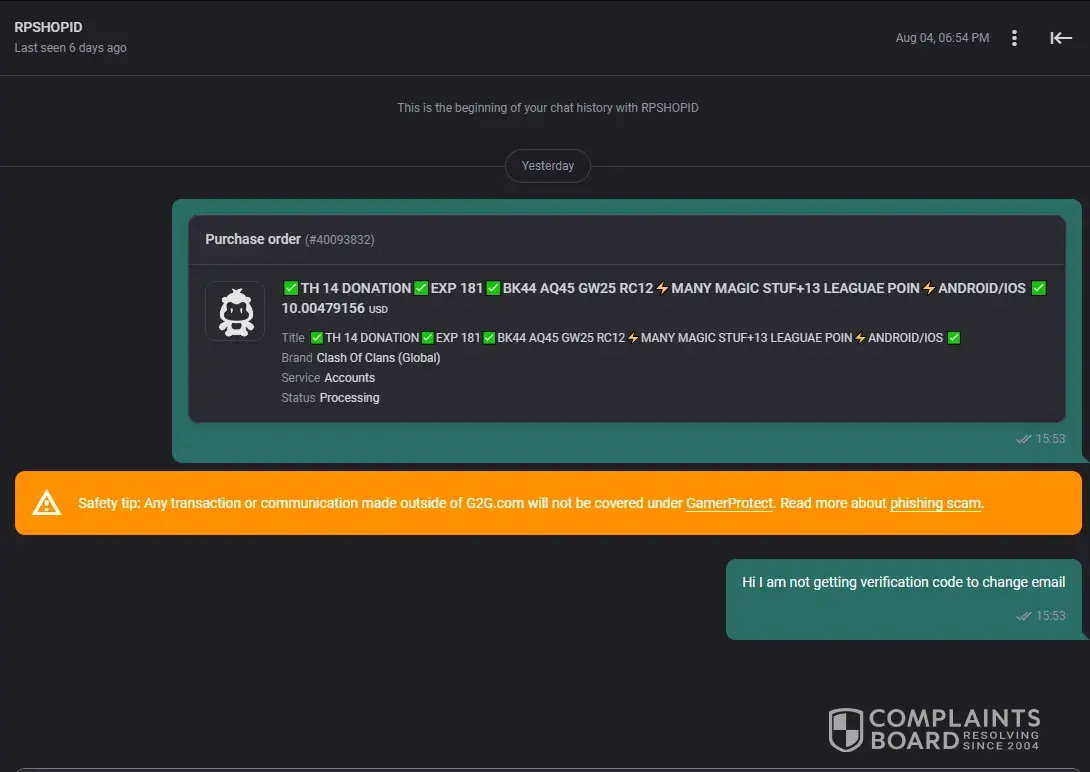
Task: Click the read-receipt checkmarks on the purchase order message
Action: pos(1023,439)
